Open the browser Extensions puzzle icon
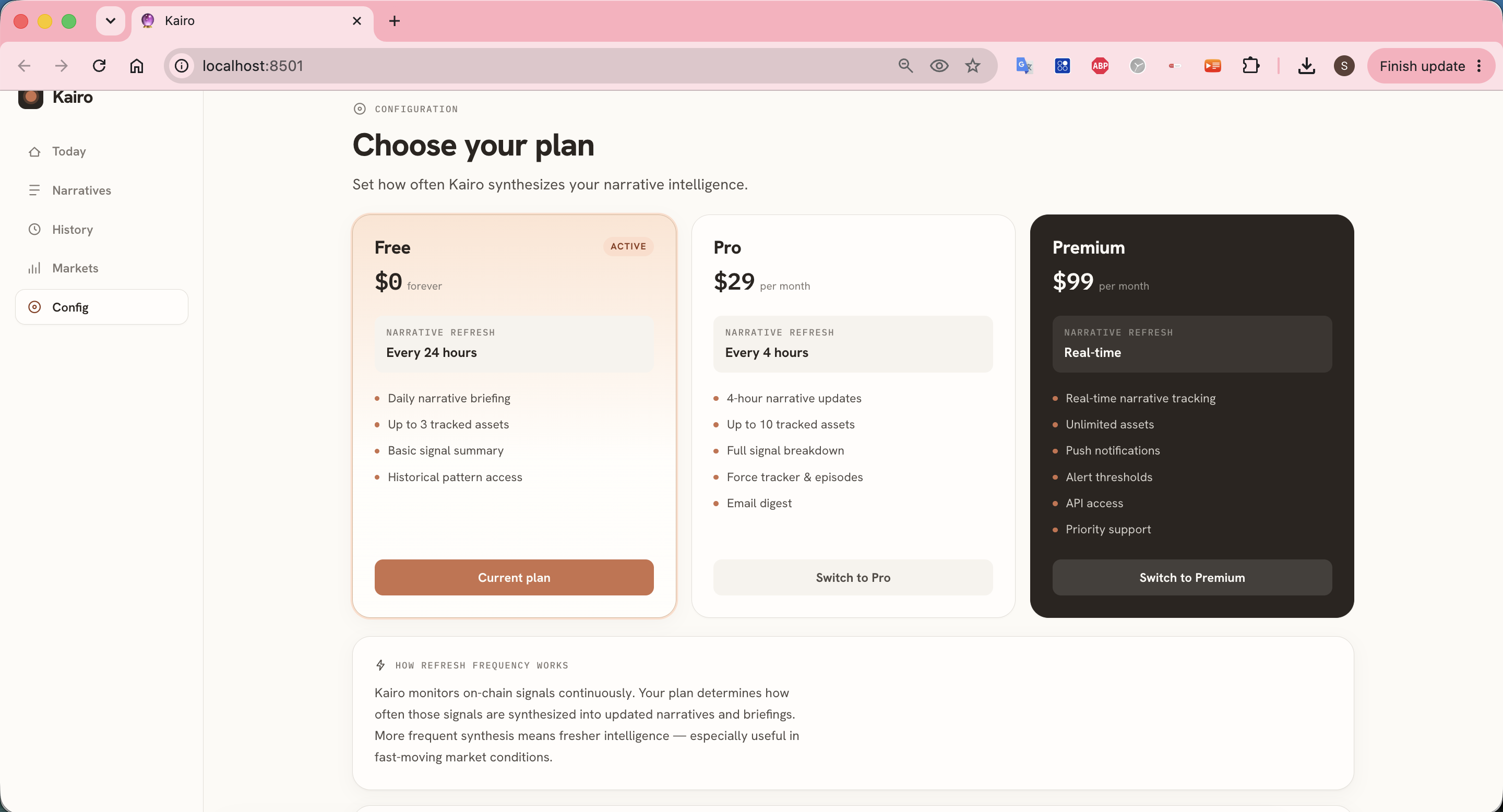Image resolution: width=1503 pixels, height=812 pixels. pyautogui.click(x=1251, y=66)
